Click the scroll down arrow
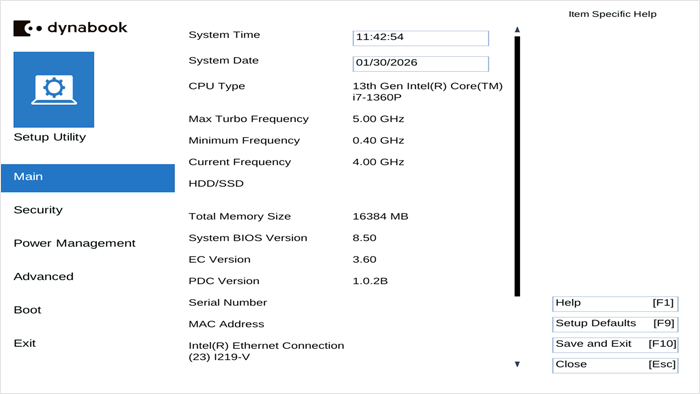This screenshot has width=700, height=394. pyautogui.click(x=517, y=364)
